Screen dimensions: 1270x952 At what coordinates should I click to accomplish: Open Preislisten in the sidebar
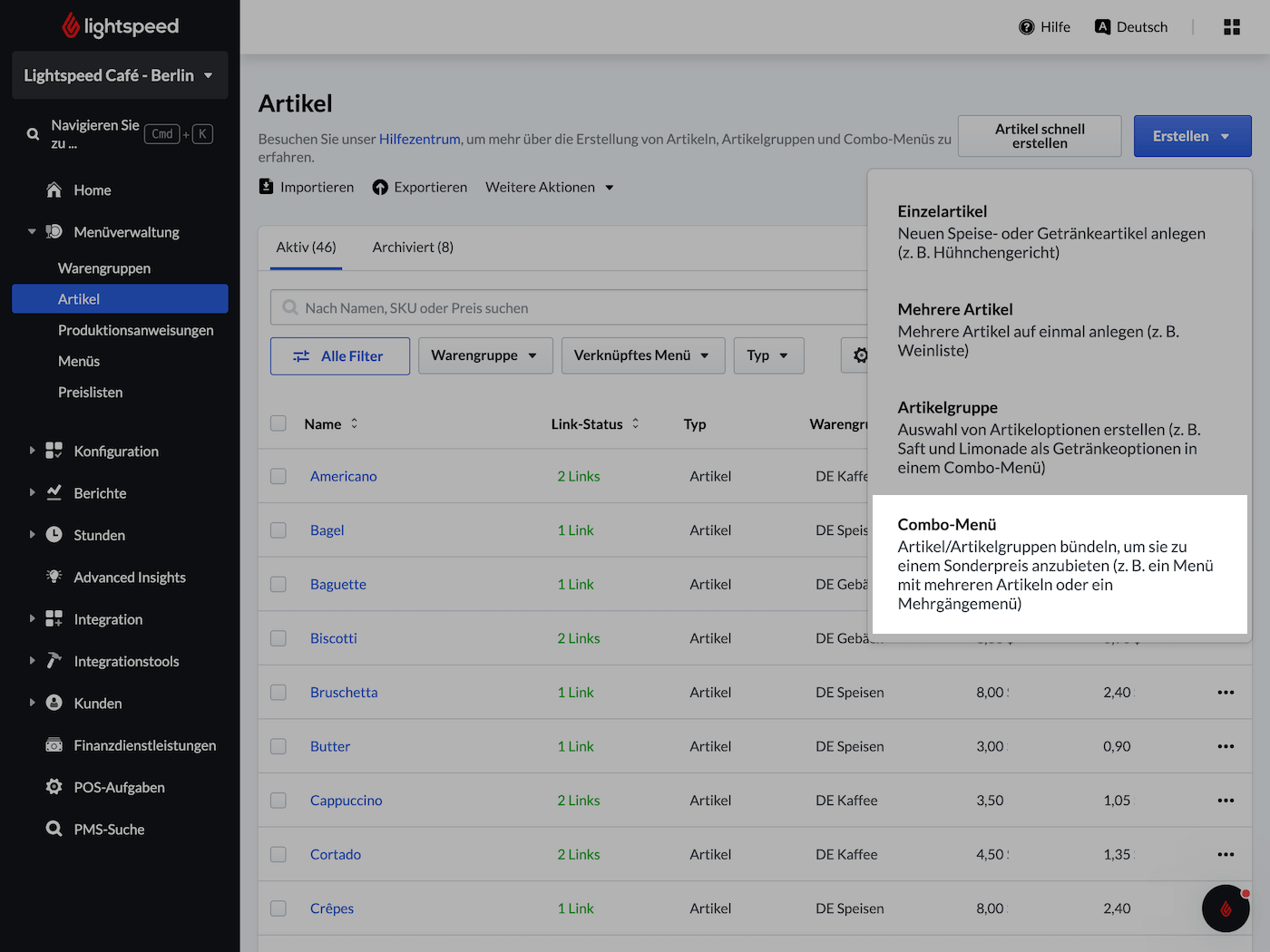tap(90, 392)
